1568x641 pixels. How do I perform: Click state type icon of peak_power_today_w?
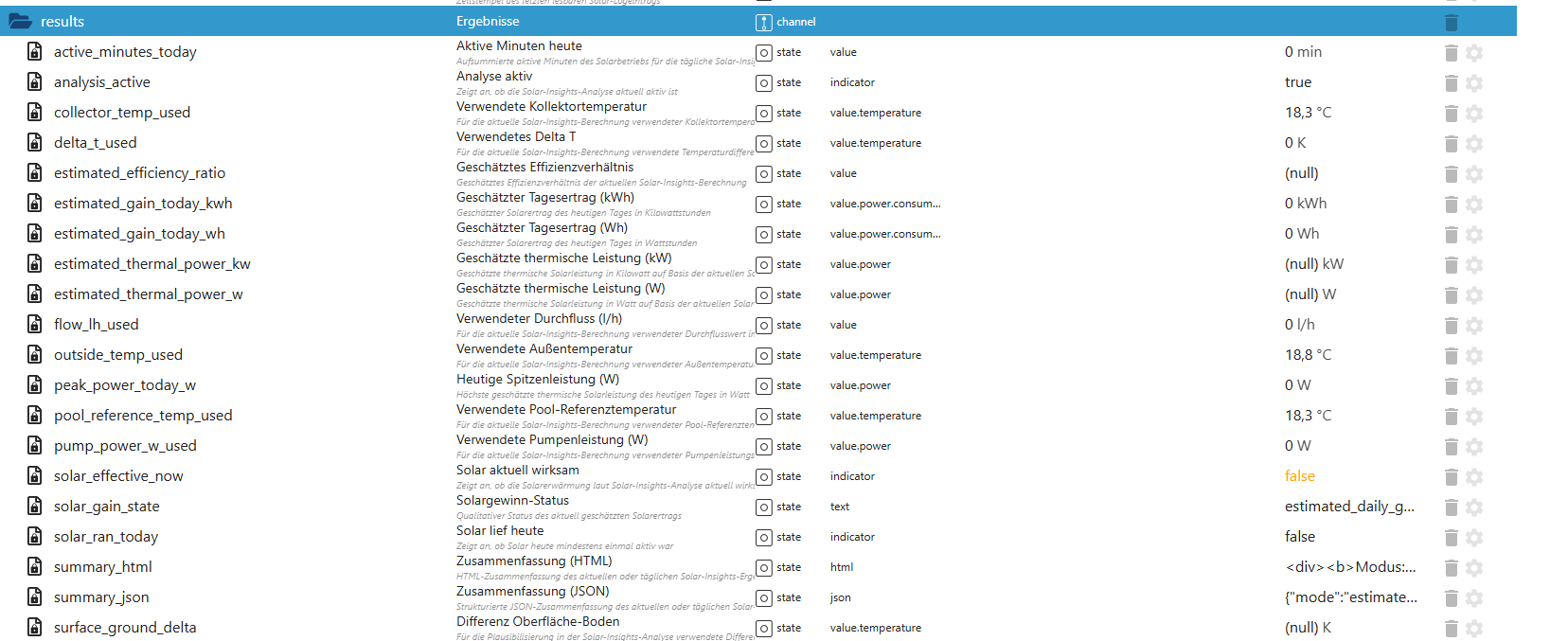pos(764,386)
